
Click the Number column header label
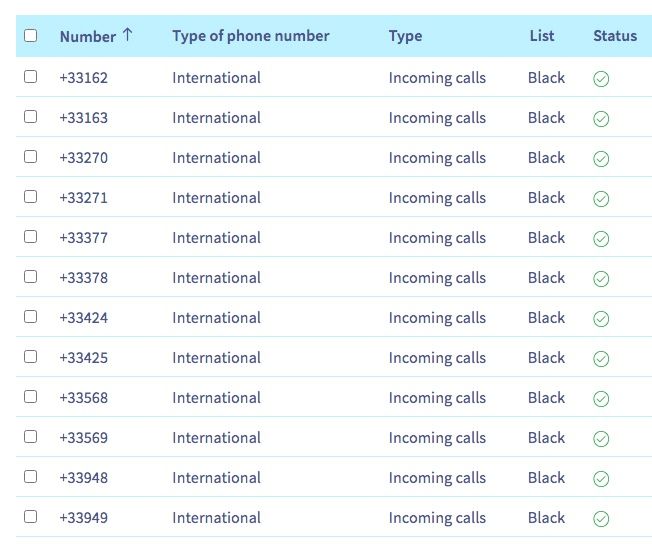coord(87,37)
